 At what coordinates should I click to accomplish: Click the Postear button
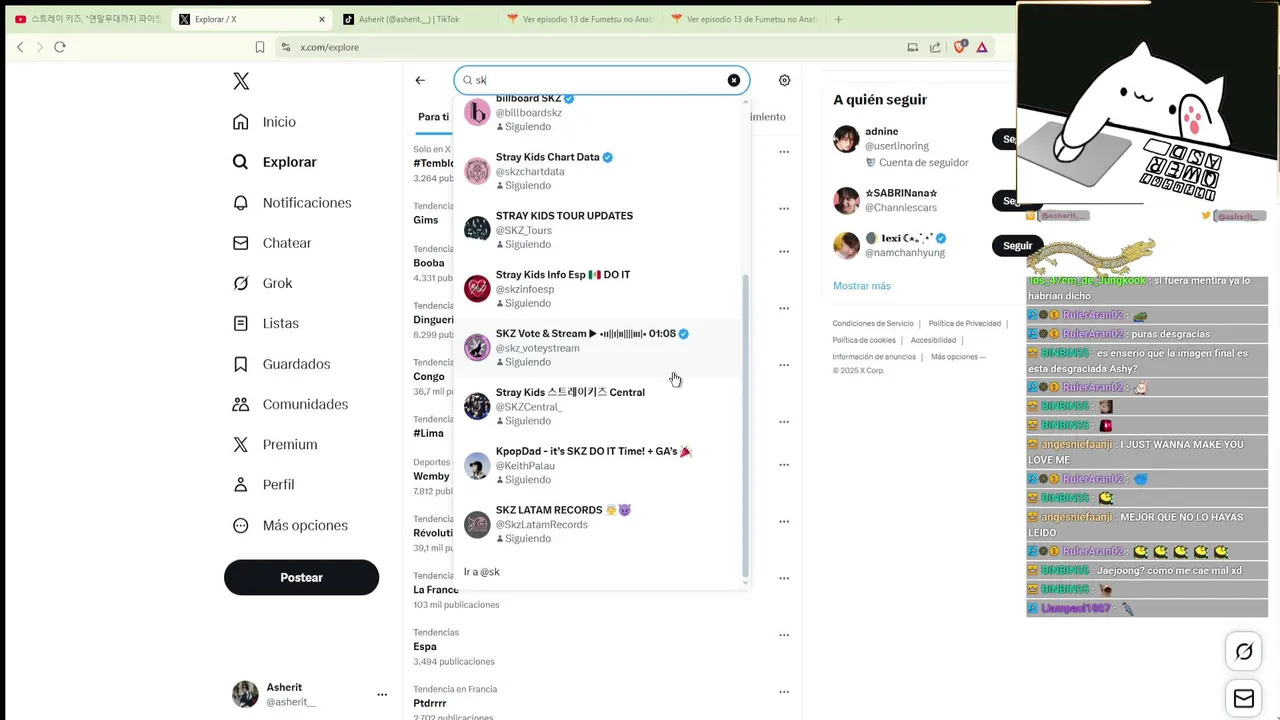click(x=301, y=577)
